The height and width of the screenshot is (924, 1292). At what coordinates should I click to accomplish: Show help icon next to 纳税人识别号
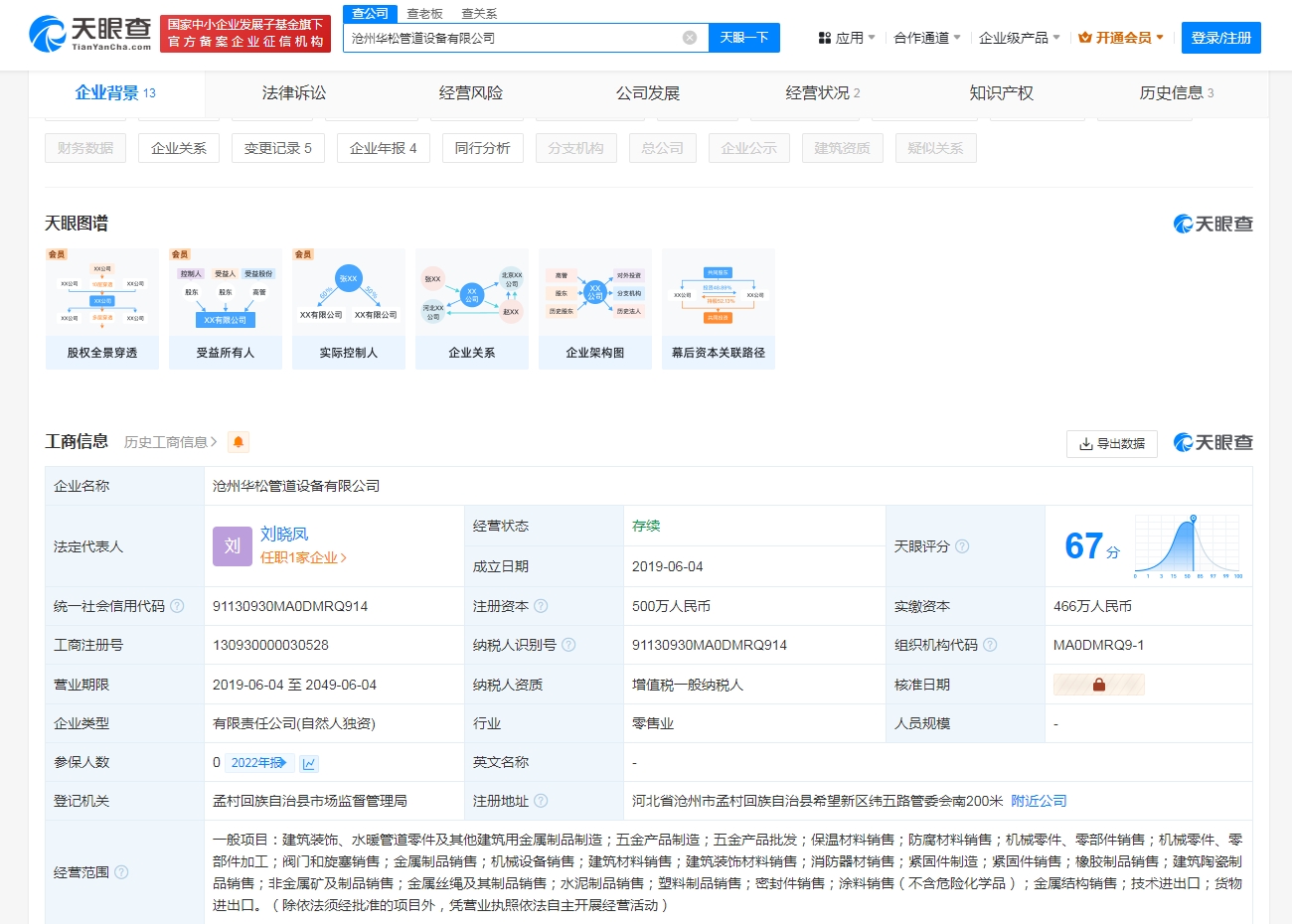[x=568, y=645]
